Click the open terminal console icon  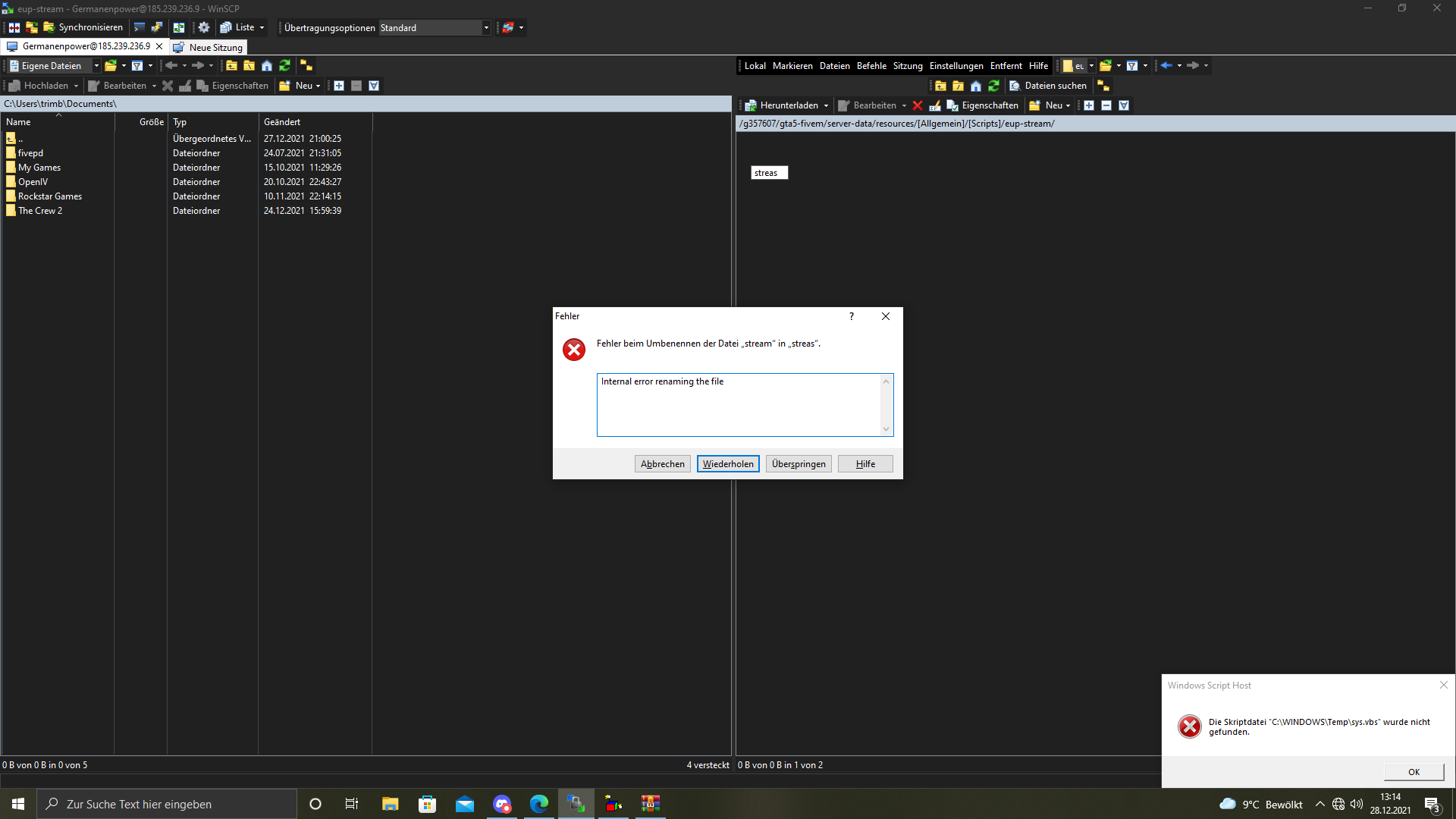coord(140,27)
